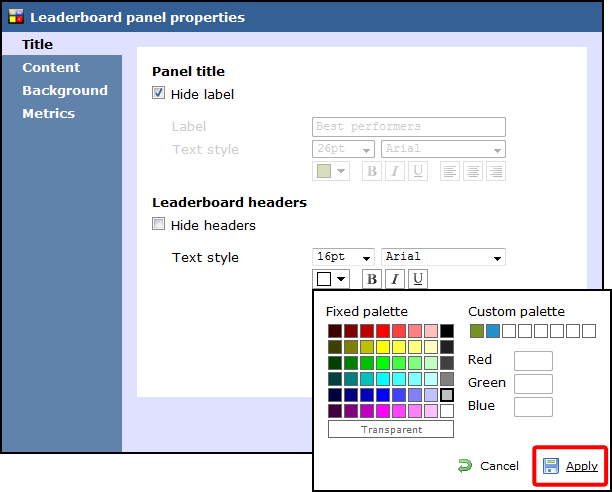The height and width of the screenshot is (492, 612).
Task: Click the align center icon in Panel title
Action: [473, 171]
